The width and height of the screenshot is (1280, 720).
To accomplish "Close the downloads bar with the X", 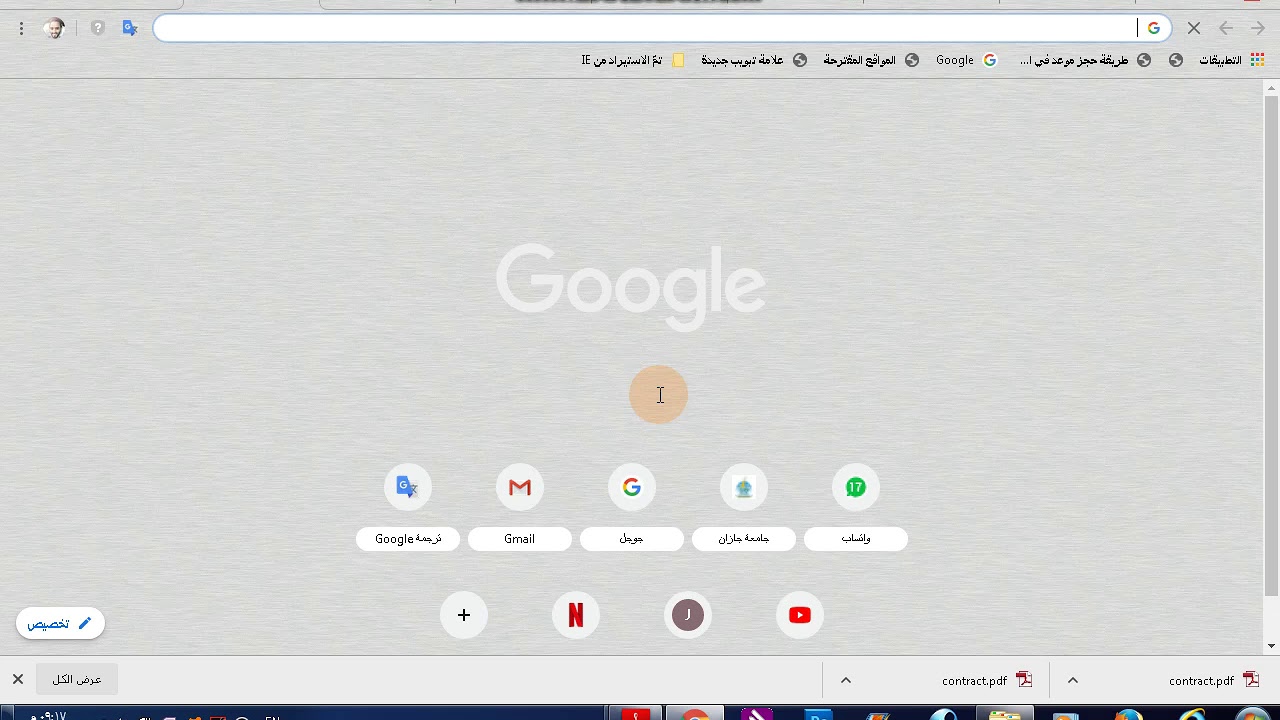I will tap(17, 680).
